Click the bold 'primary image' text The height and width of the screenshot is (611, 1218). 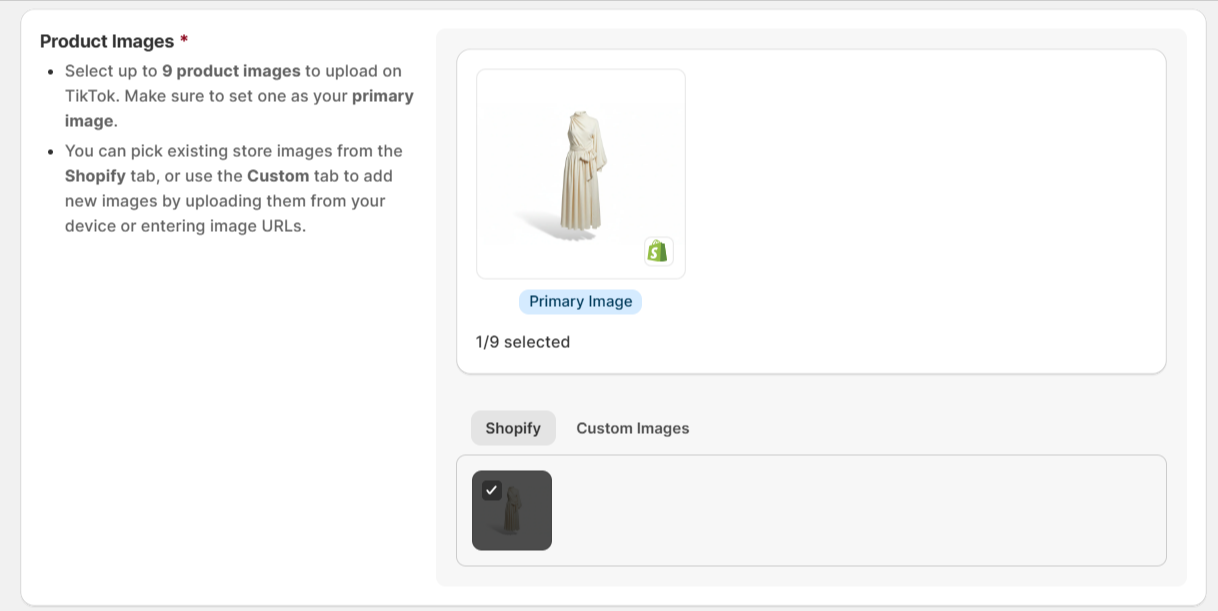[383, 96]
